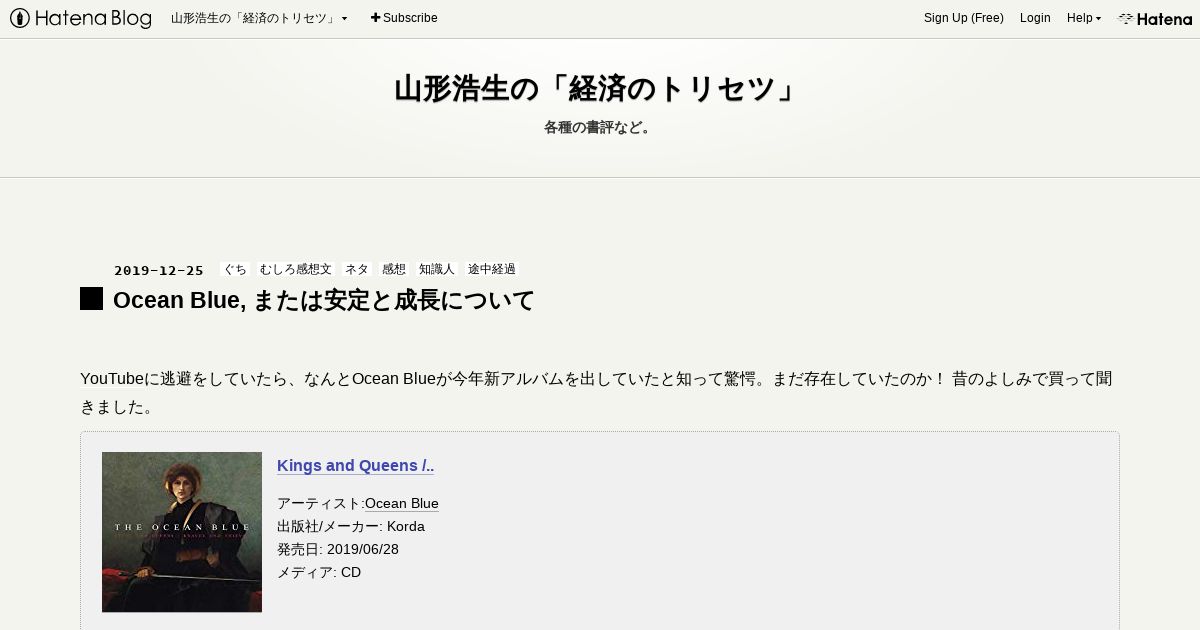1200x630 pixels.
Task: Expand the blog name dropdown in header
Action: click(x=259, y=18)
